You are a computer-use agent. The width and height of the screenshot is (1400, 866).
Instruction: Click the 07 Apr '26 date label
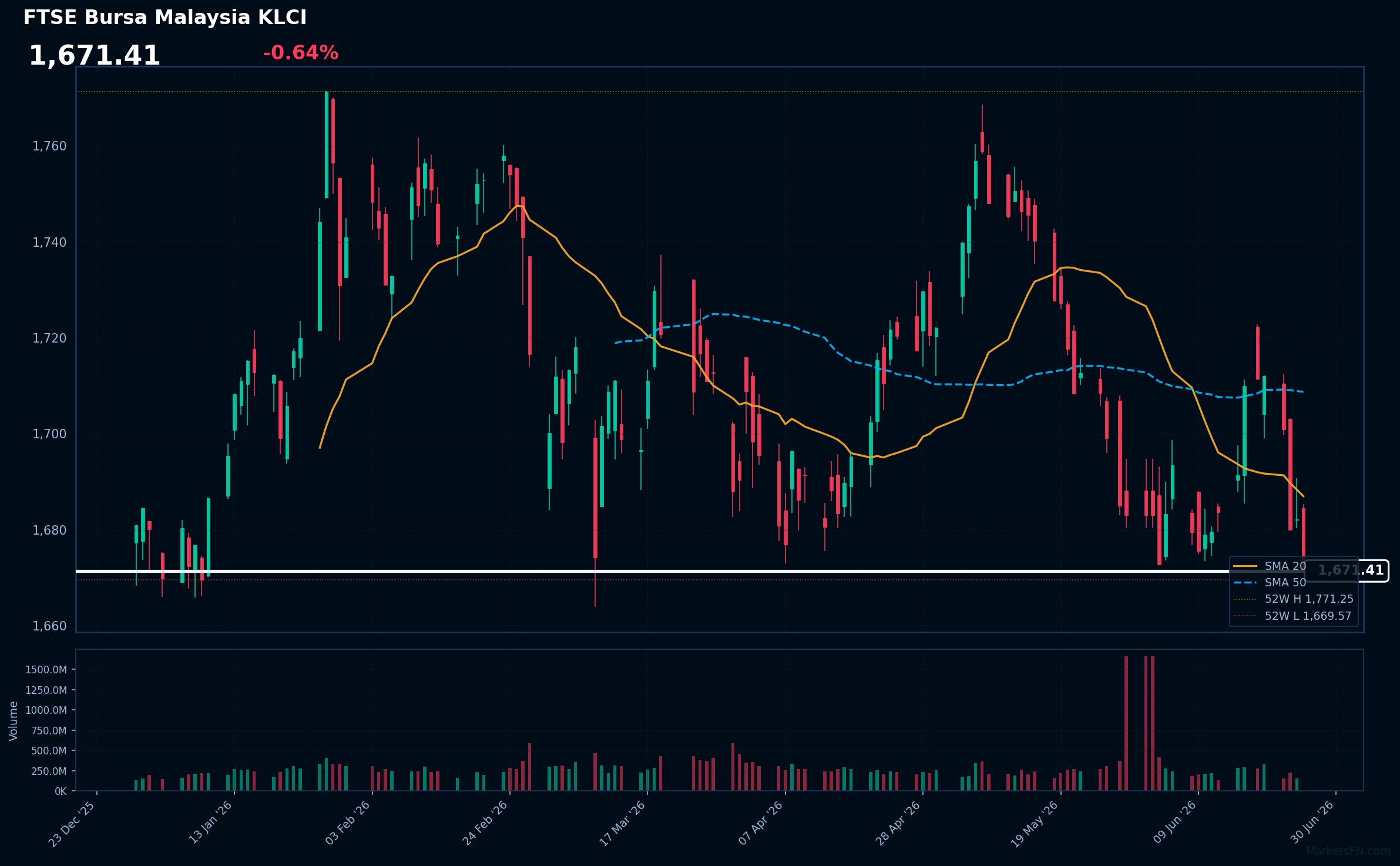coord(760,824)
